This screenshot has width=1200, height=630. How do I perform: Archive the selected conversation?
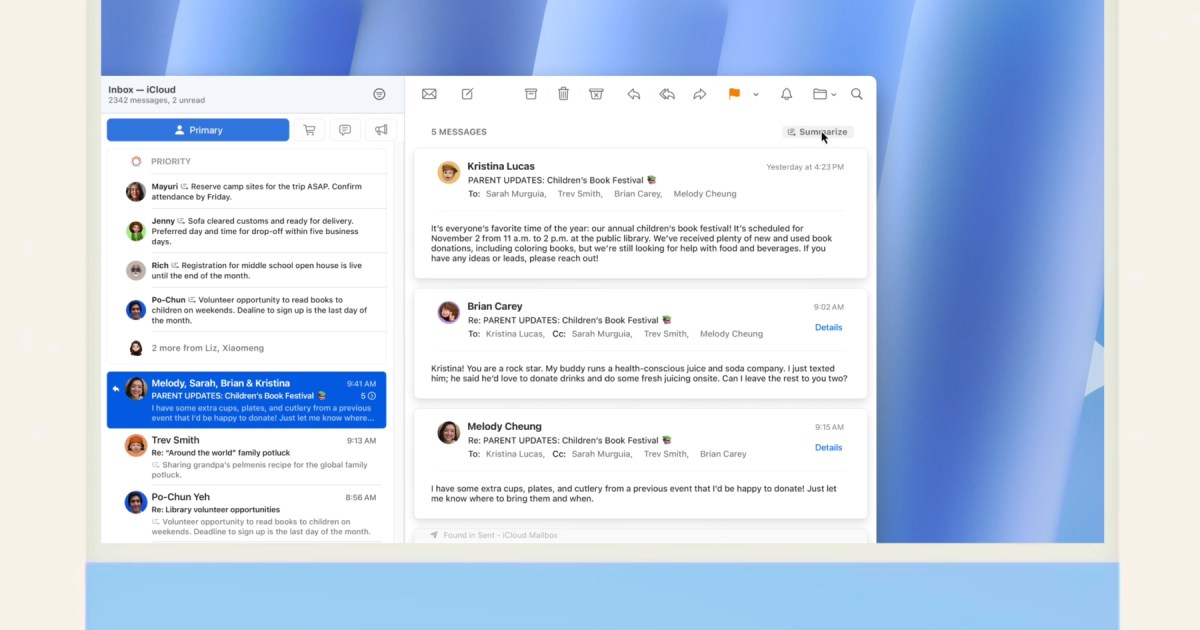531,94
